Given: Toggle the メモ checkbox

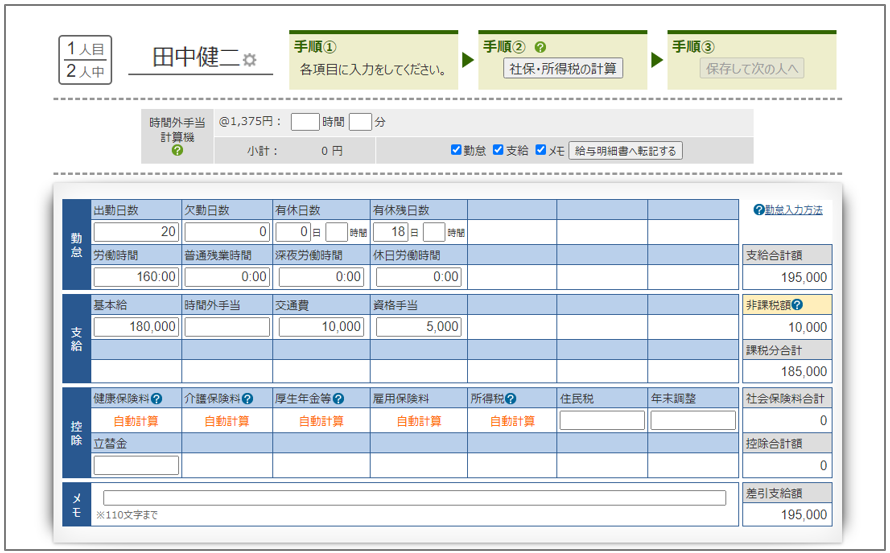Looking at the screenshot, I should coord(541,151).
